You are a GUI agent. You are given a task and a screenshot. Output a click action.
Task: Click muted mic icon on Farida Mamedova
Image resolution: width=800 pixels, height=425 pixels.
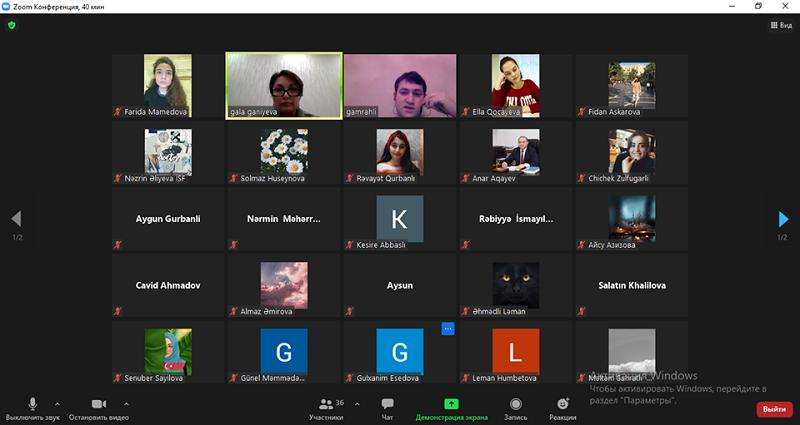click(x=118, y=112)
